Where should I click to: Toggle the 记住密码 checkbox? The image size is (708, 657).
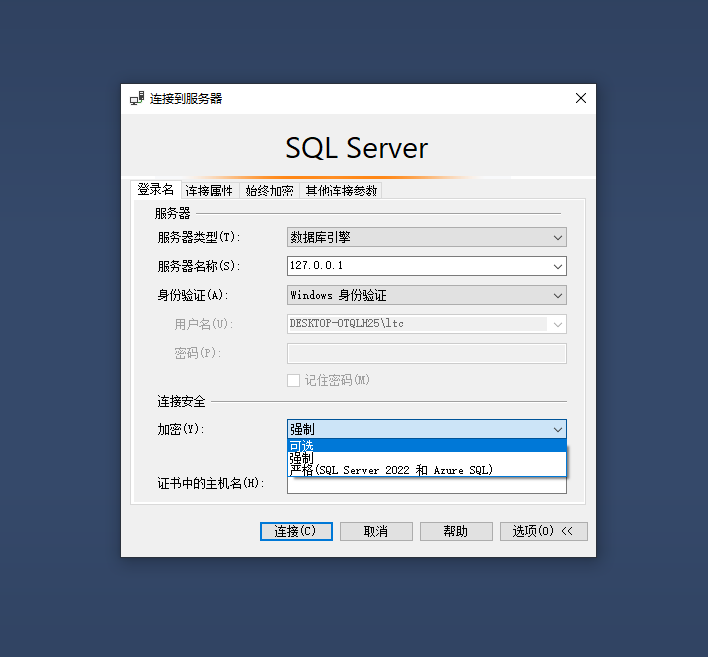click(x=293, y=380)
